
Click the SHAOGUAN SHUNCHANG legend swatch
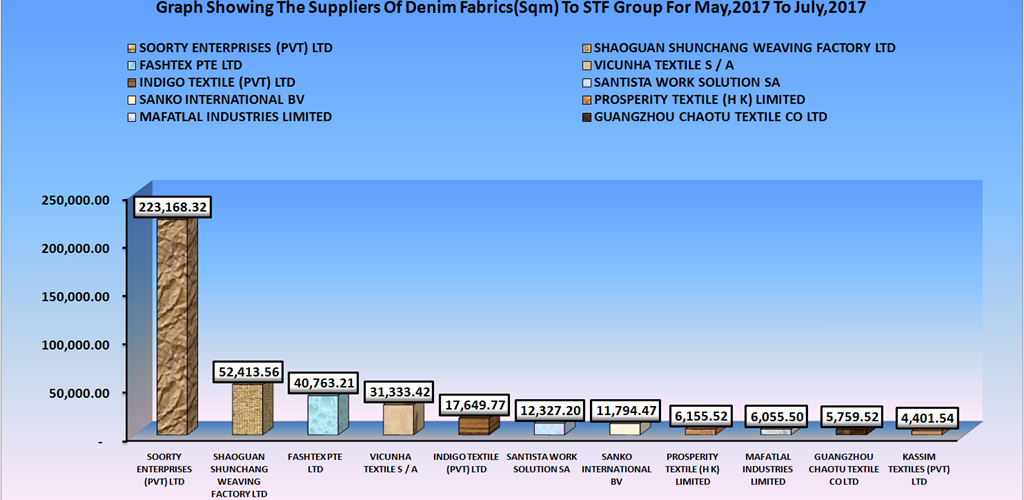587,48
